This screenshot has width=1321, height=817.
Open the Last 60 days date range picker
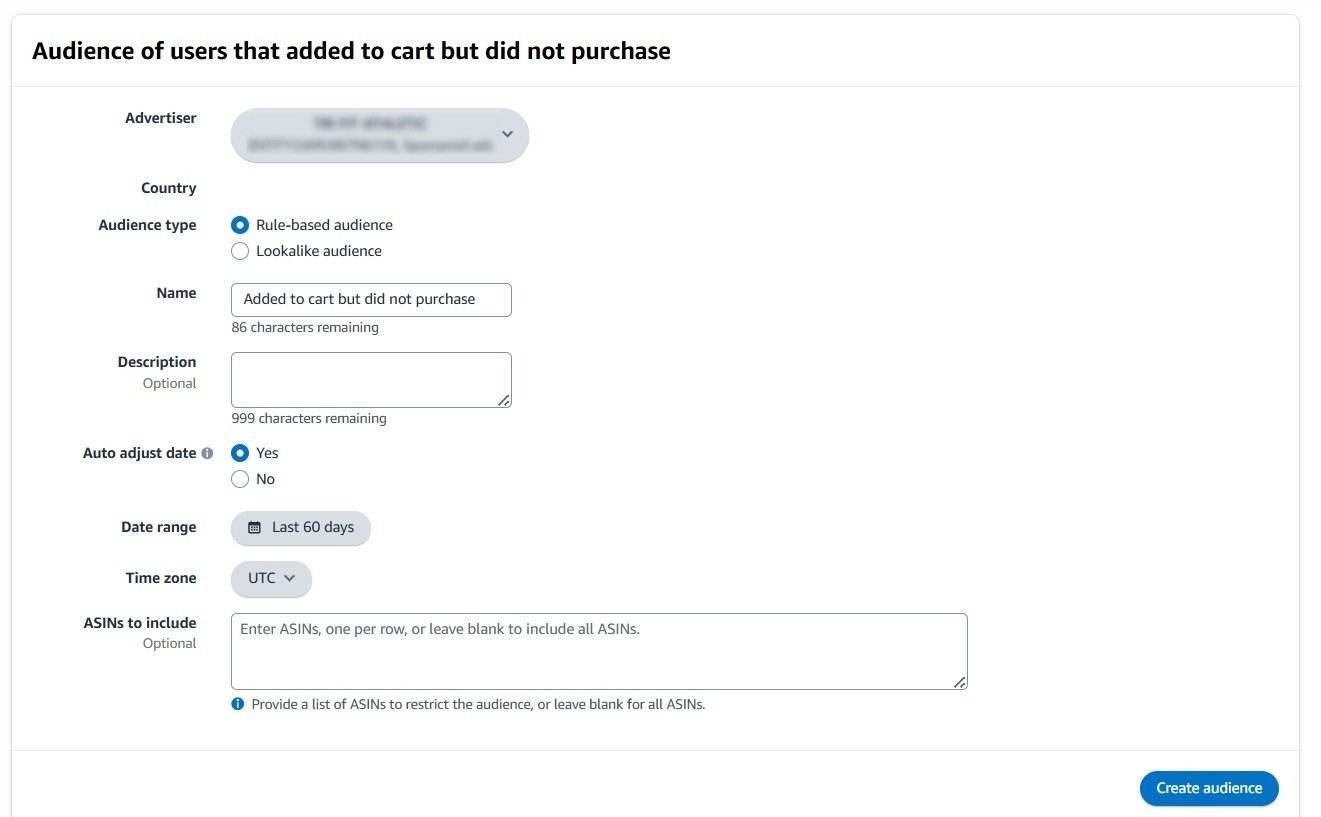coord(300,527)
